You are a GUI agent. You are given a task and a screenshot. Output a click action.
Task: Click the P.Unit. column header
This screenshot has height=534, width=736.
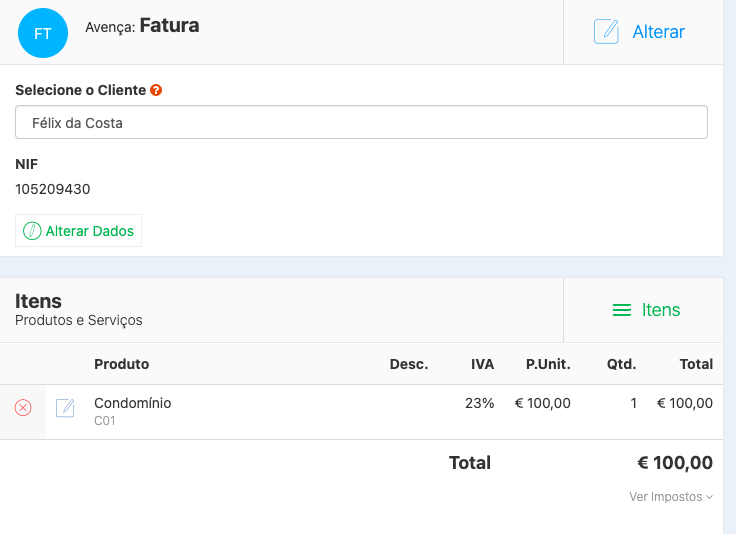(548, 364)
